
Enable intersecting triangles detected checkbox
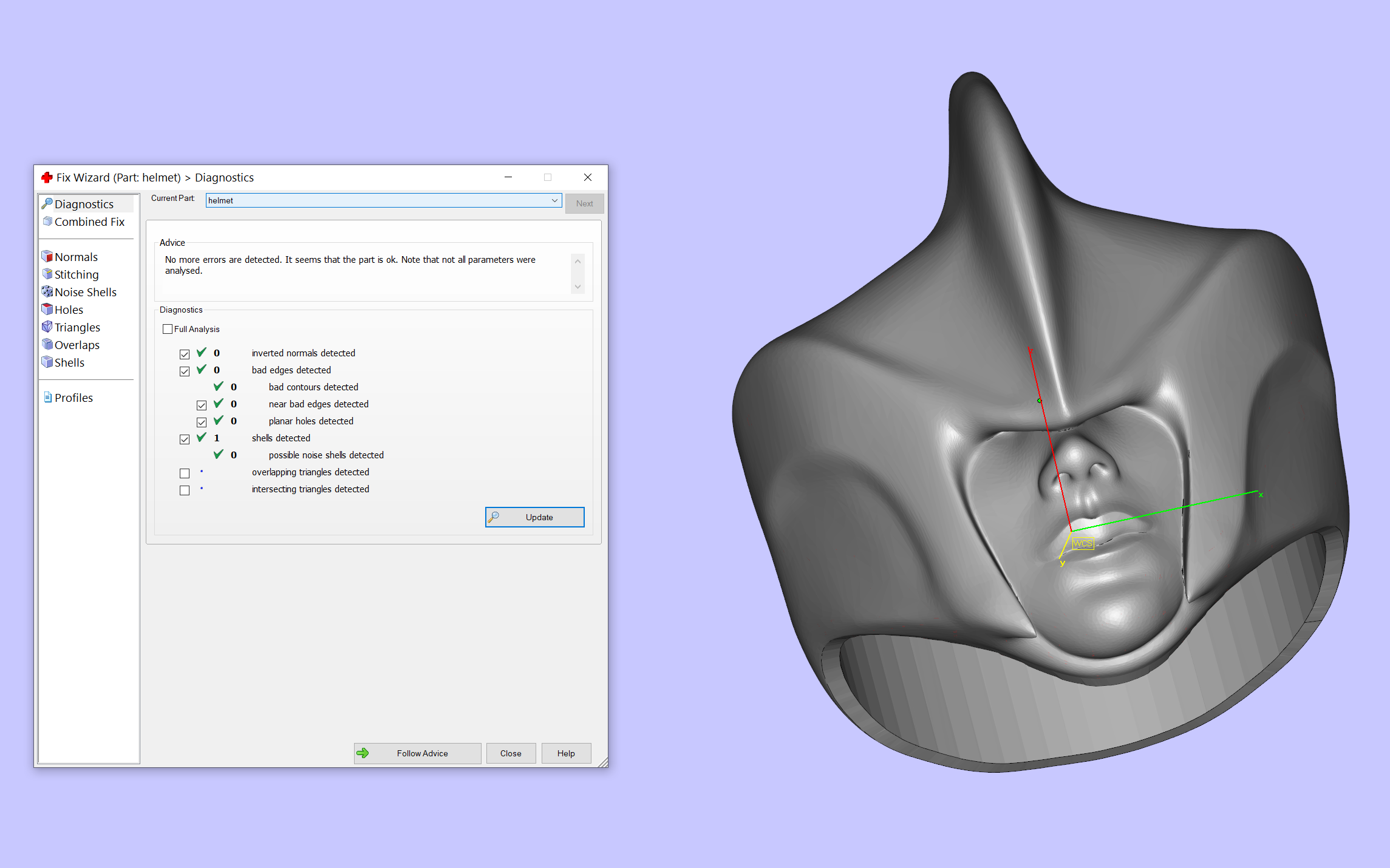pos(185,490)
